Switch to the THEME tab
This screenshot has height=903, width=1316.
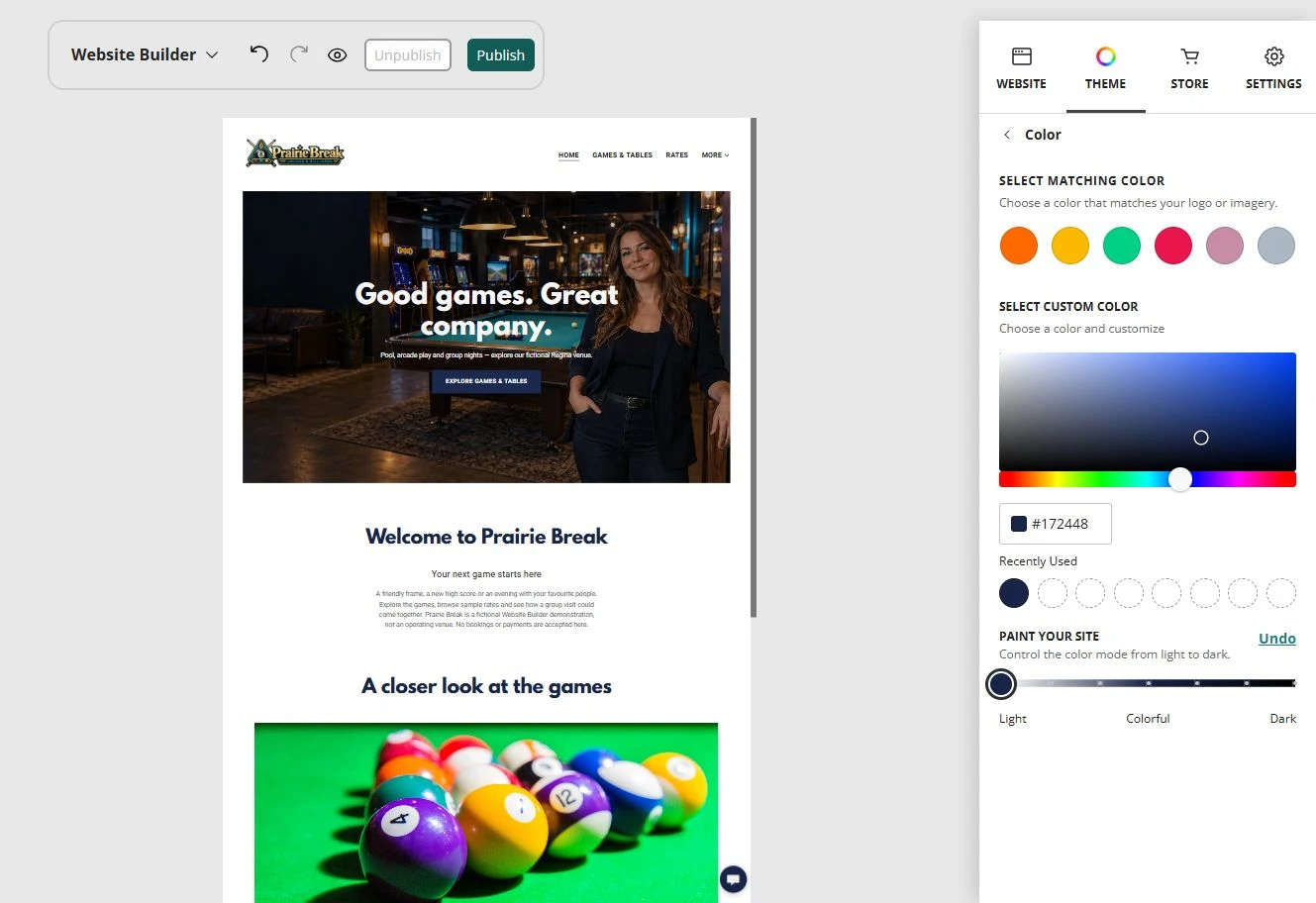[1105, 68]
